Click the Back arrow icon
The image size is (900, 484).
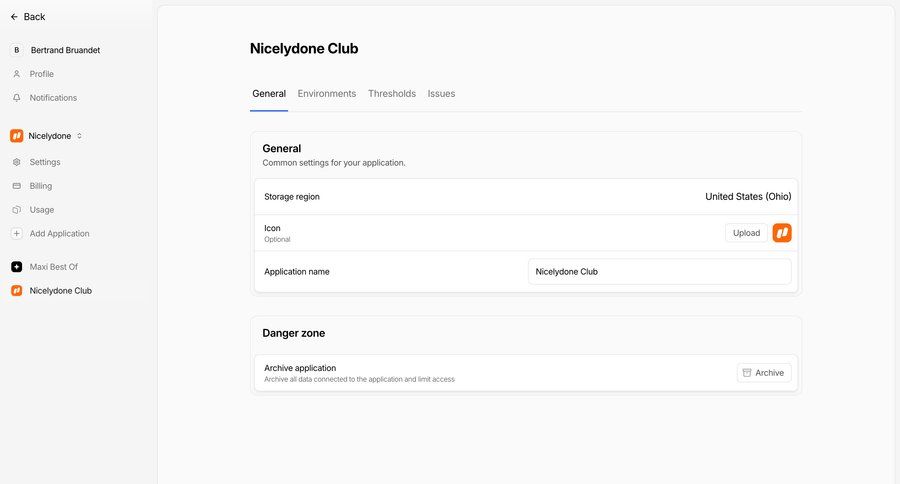pyautogui.click(x=14, y=17)
